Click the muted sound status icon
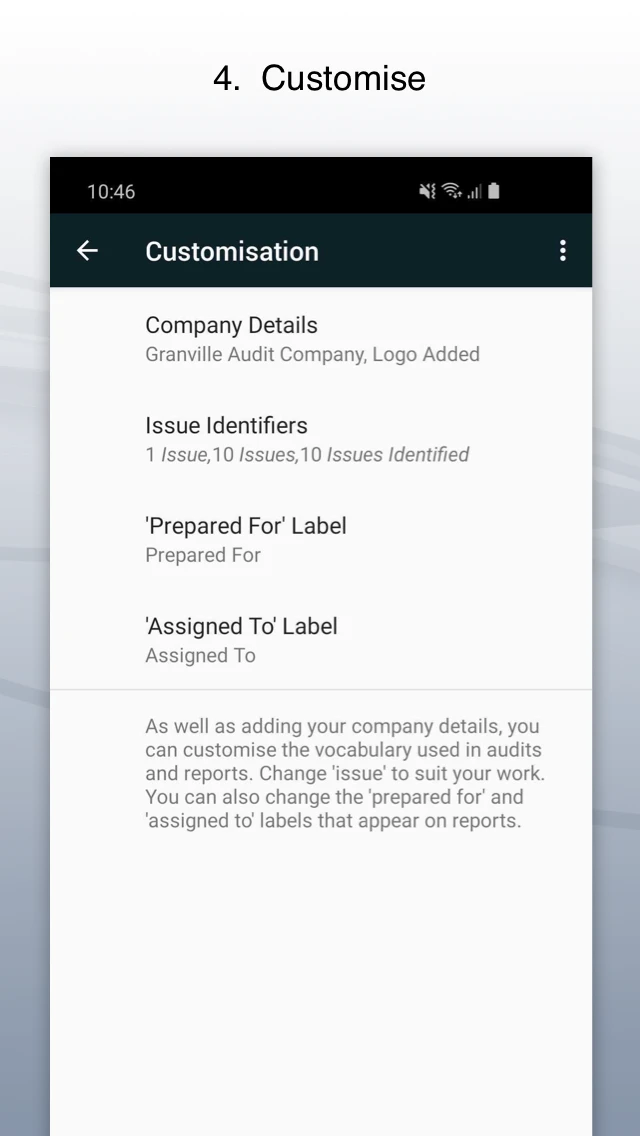Viewport: 640px width, 1136px height. [x=427, y=191]
